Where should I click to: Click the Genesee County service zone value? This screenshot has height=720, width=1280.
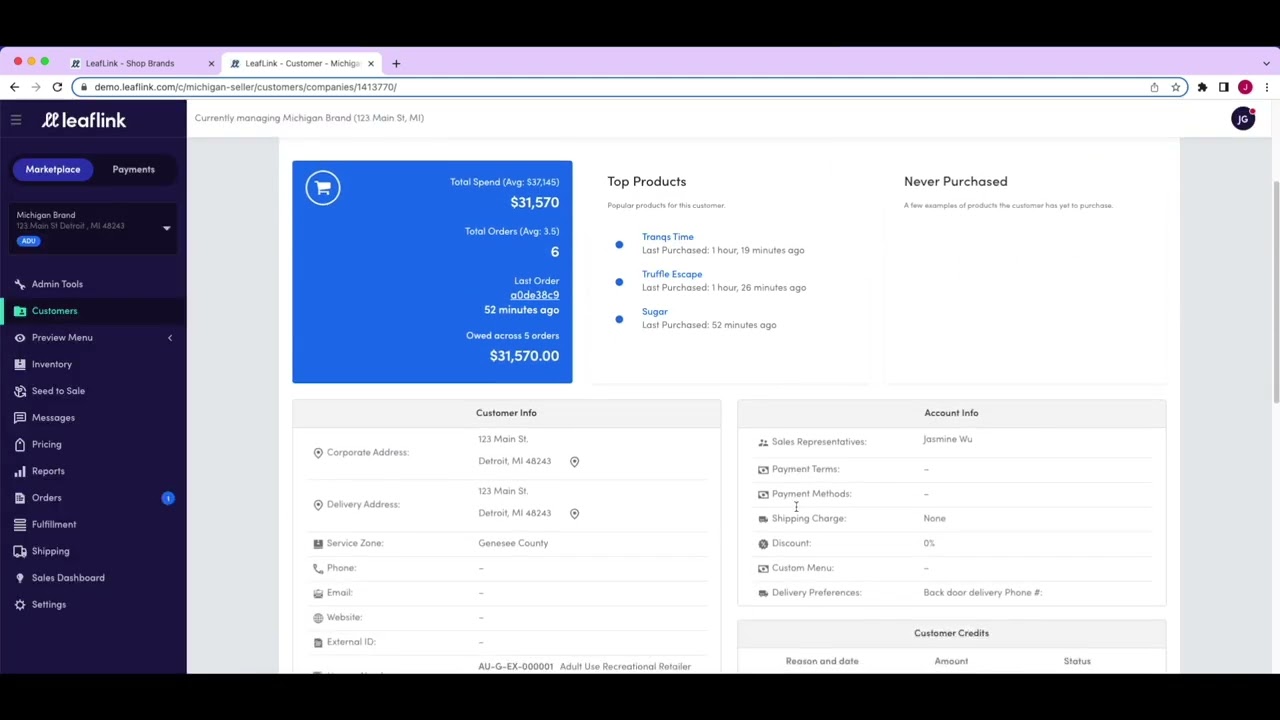coord(513,543)
